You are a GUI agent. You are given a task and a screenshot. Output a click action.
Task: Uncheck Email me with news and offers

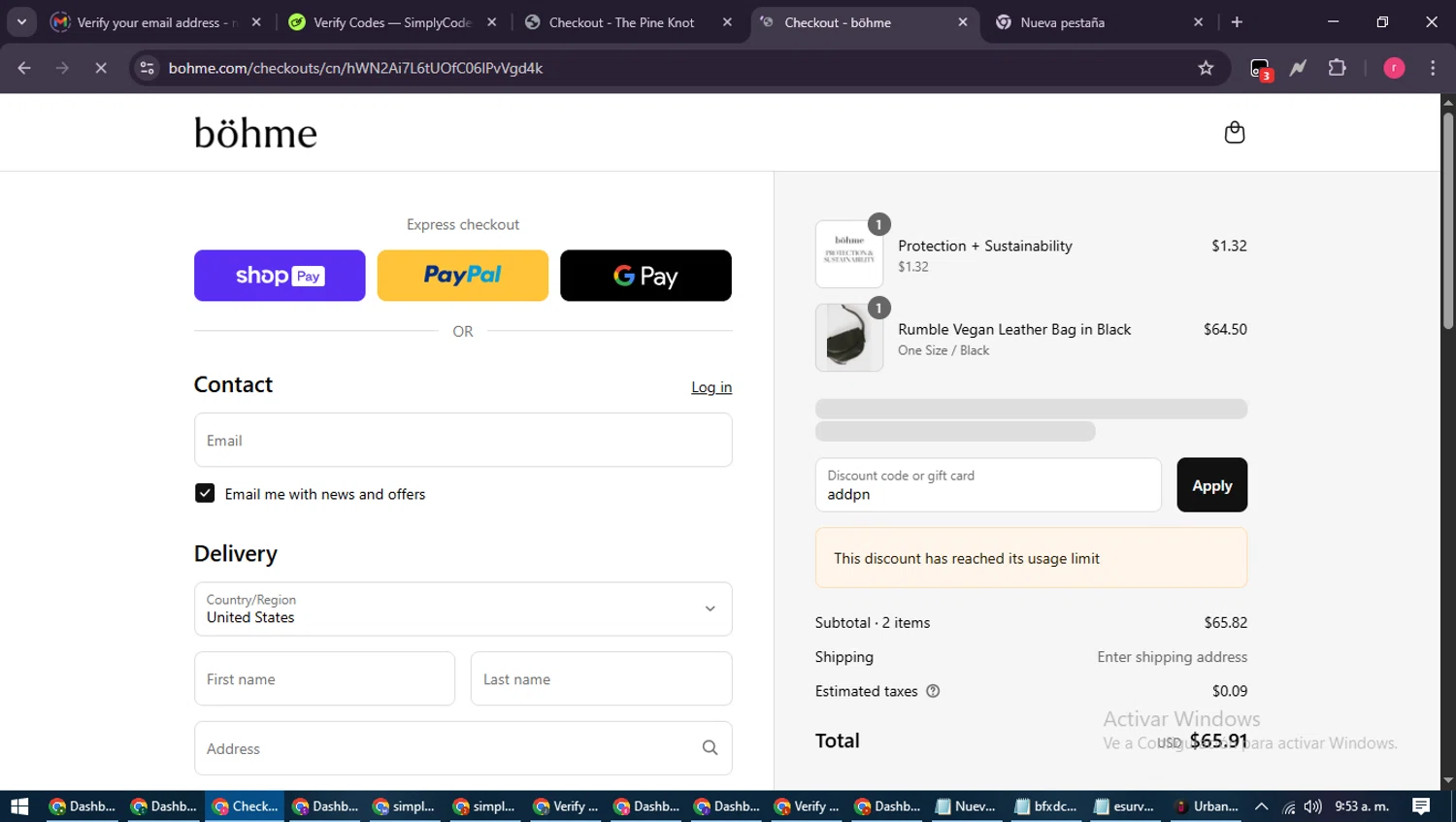coord(205,493)
